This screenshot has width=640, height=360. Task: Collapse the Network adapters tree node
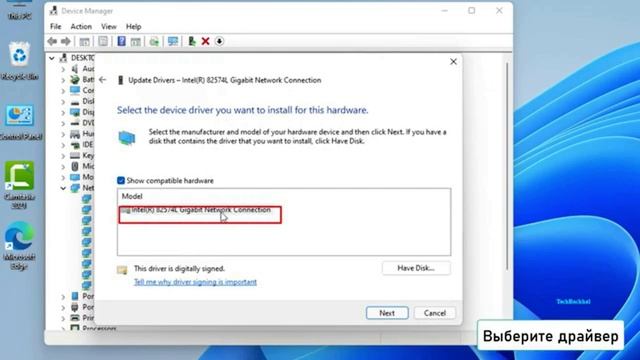(x=63, y=188)
